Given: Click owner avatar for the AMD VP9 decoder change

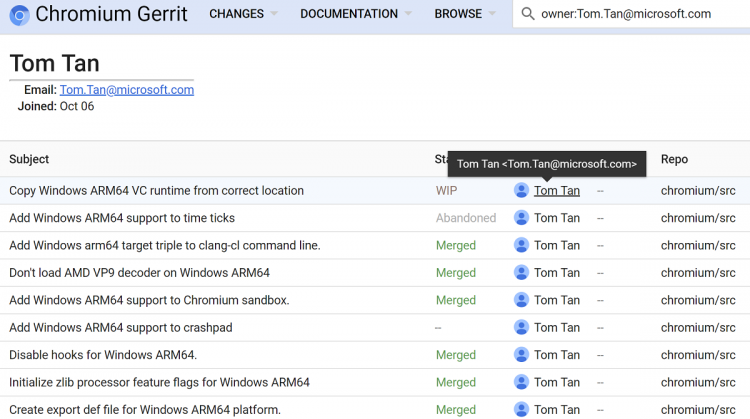Looking at the screenshot, I should pyautogui.click(x=521, y=272).
